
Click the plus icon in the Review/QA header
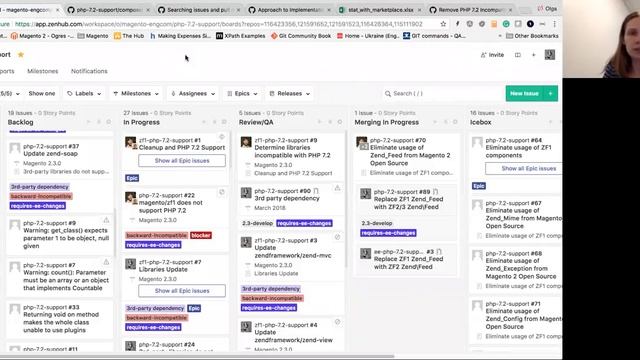(x=320, y=122)
